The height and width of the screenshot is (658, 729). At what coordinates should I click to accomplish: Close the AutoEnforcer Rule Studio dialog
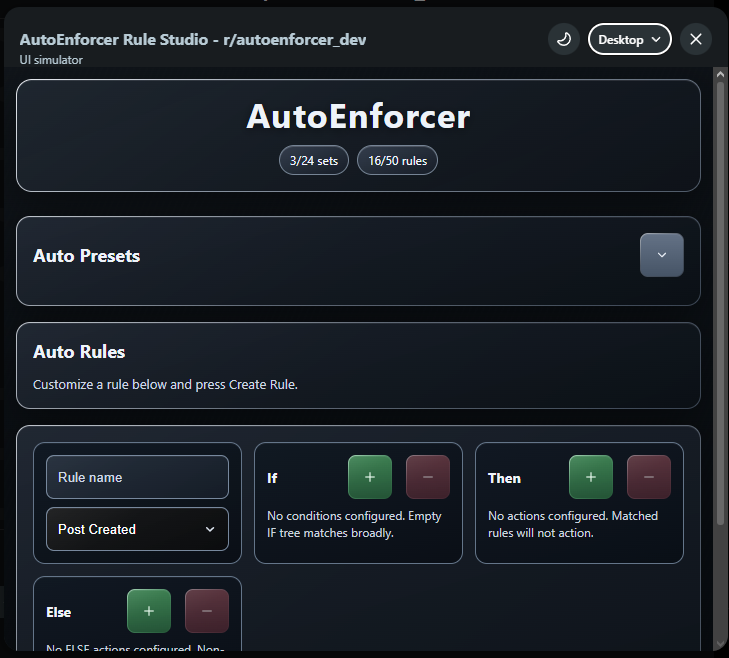(696, 40)
